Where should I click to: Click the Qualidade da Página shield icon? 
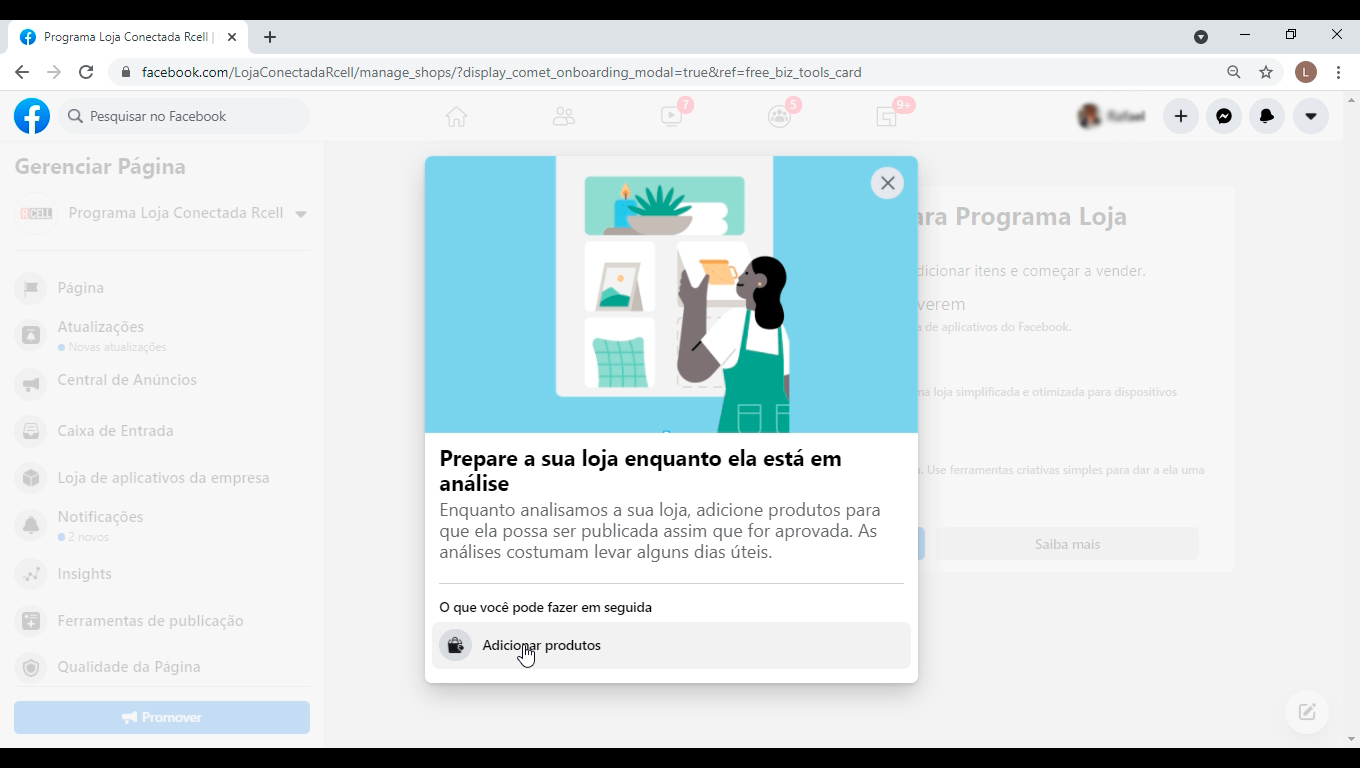coord(31,667)
